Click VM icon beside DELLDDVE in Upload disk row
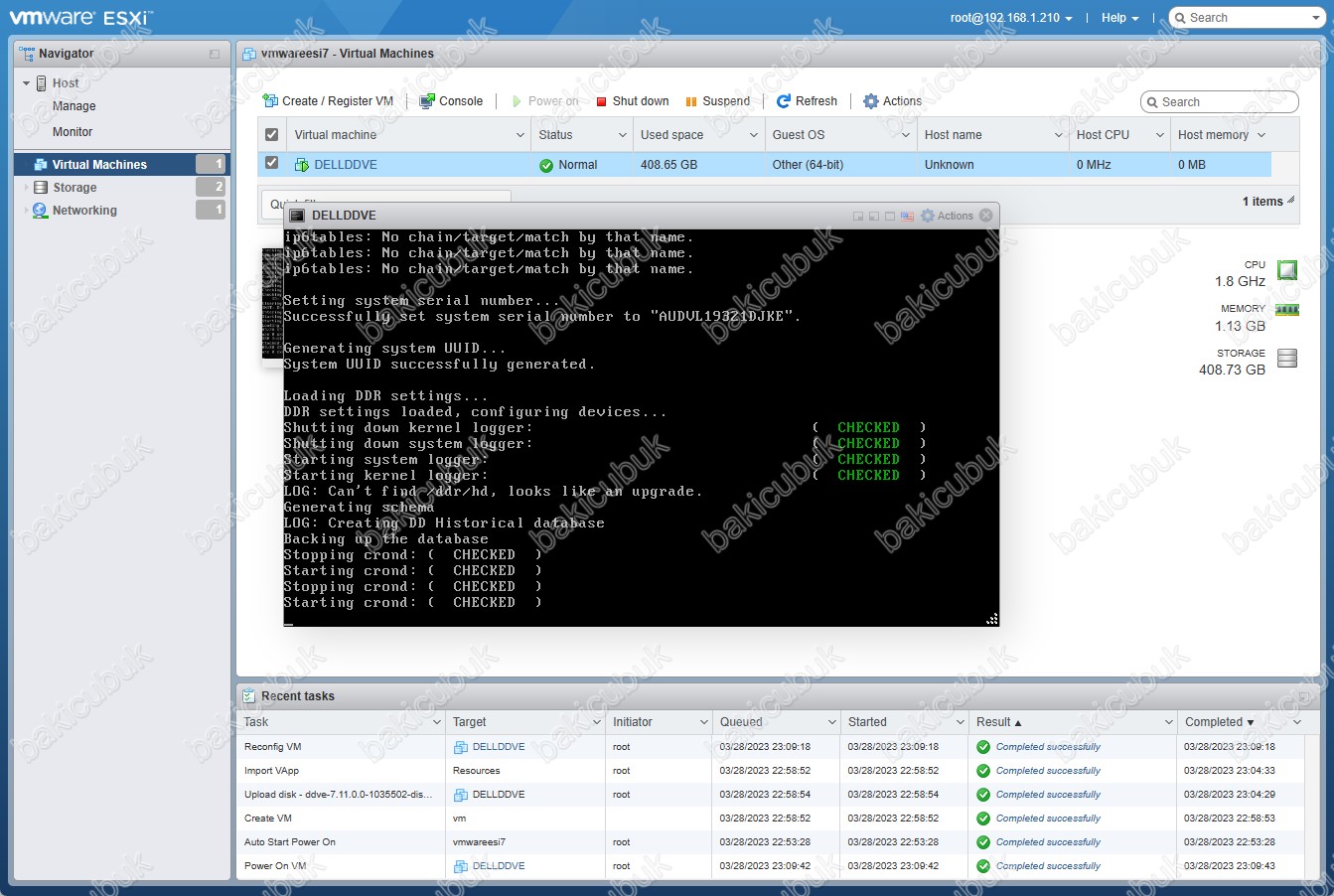The image size is (1334, 896). pos(460,795)
